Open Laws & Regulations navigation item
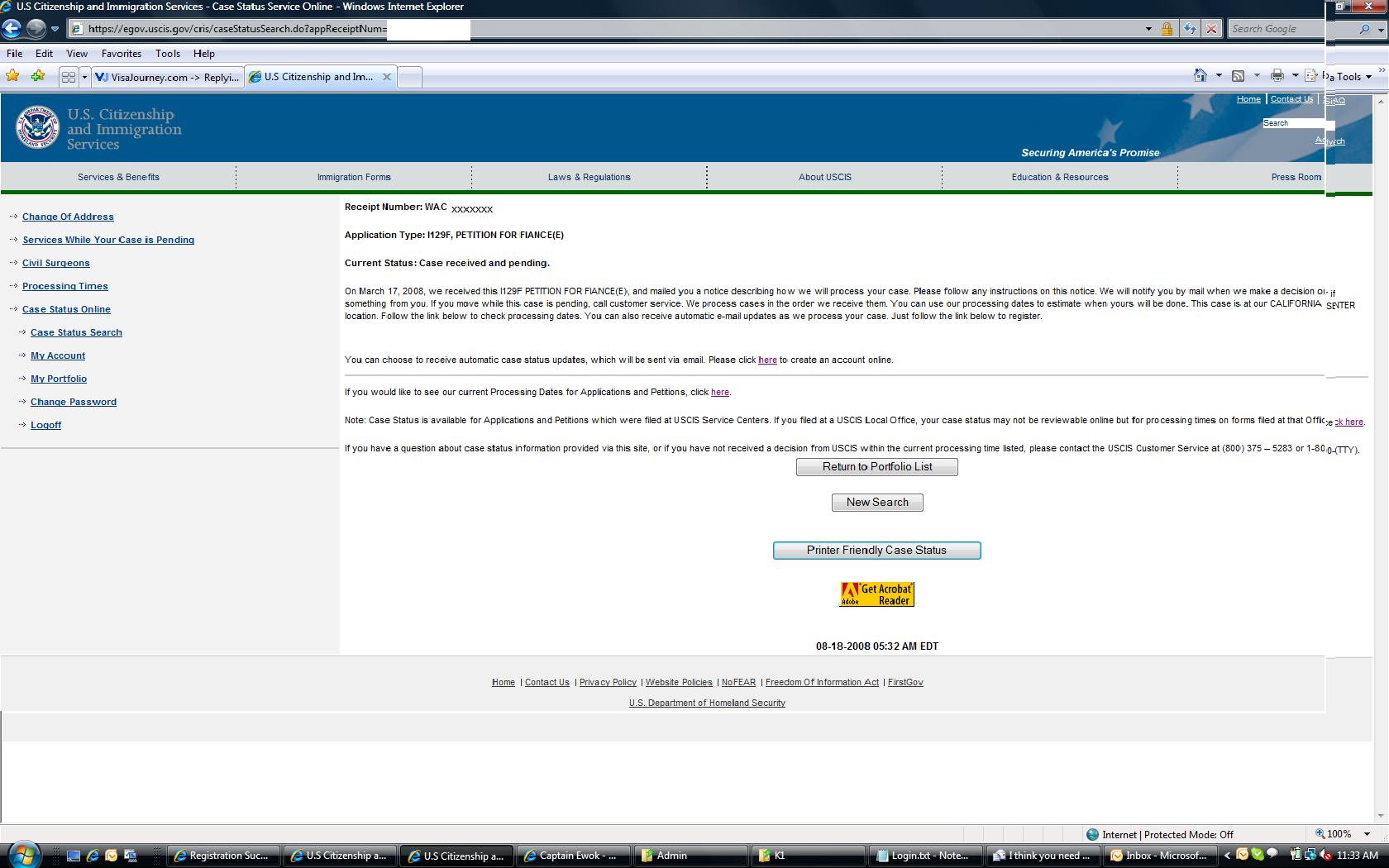The width and height of the screenshot is (1389, 868). 589,177
